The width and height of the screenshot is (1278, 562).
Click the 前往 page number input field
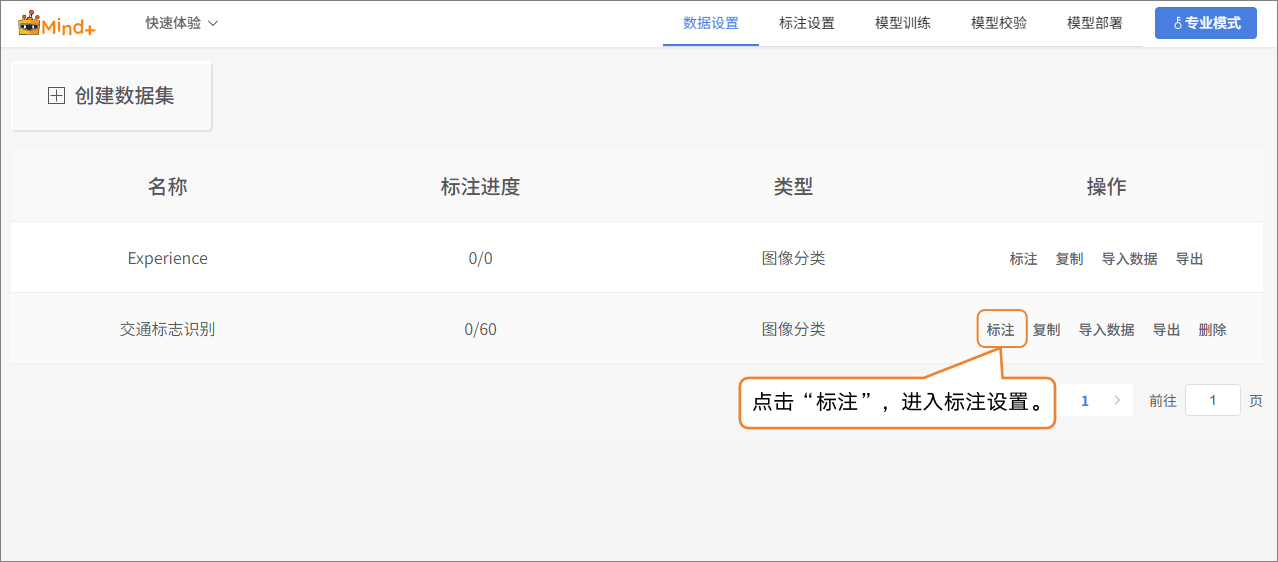click(x=1212, y=401)
